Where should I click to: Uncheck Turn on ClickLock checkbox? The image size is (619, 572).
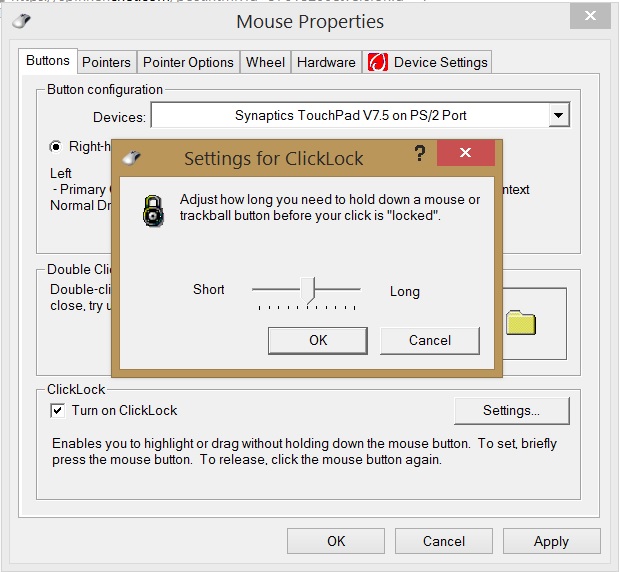(58, 411)
